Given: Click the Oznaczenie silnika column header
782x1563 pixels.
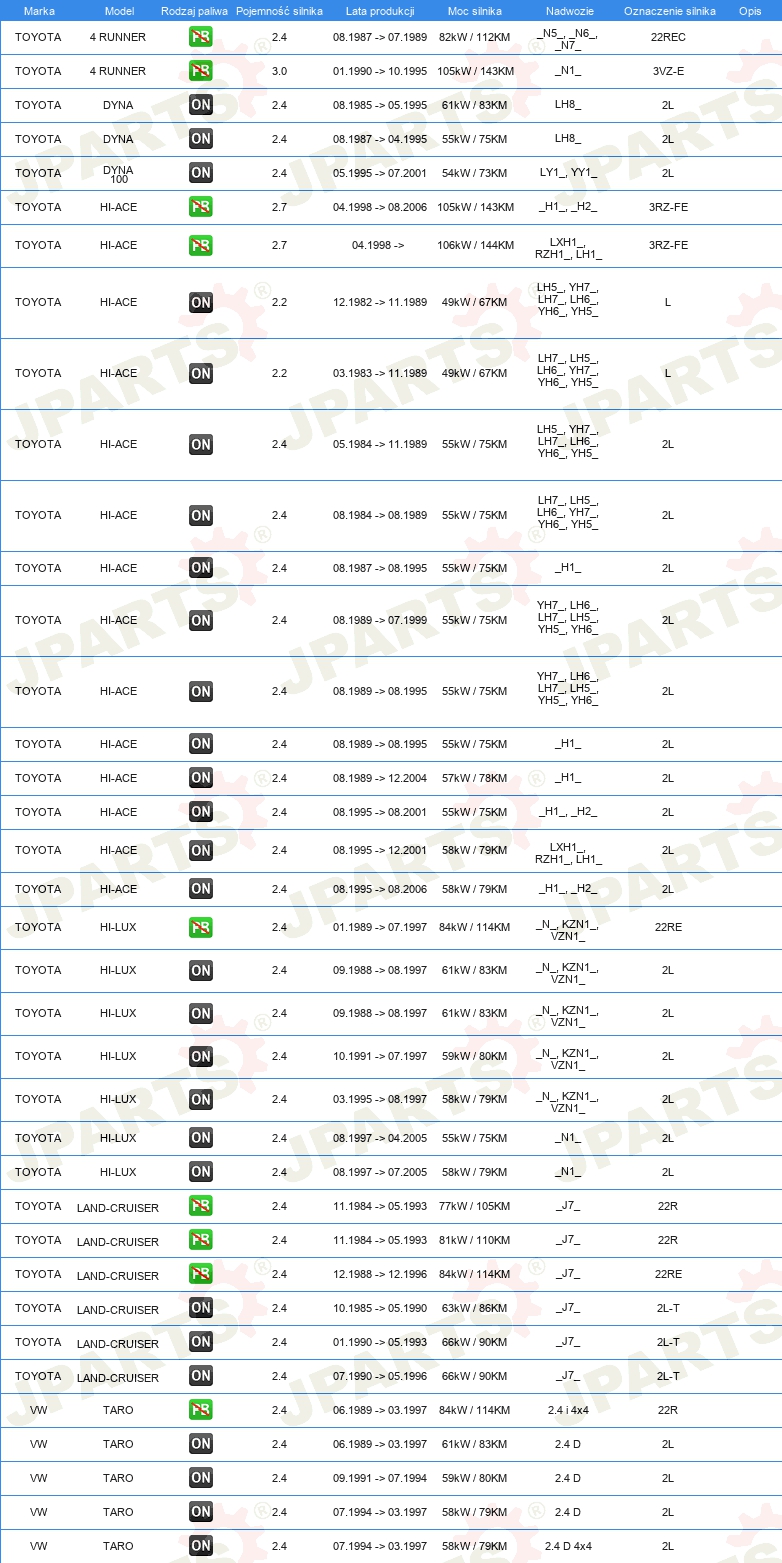Looking at the screenshot, I should tap(669, 11).
